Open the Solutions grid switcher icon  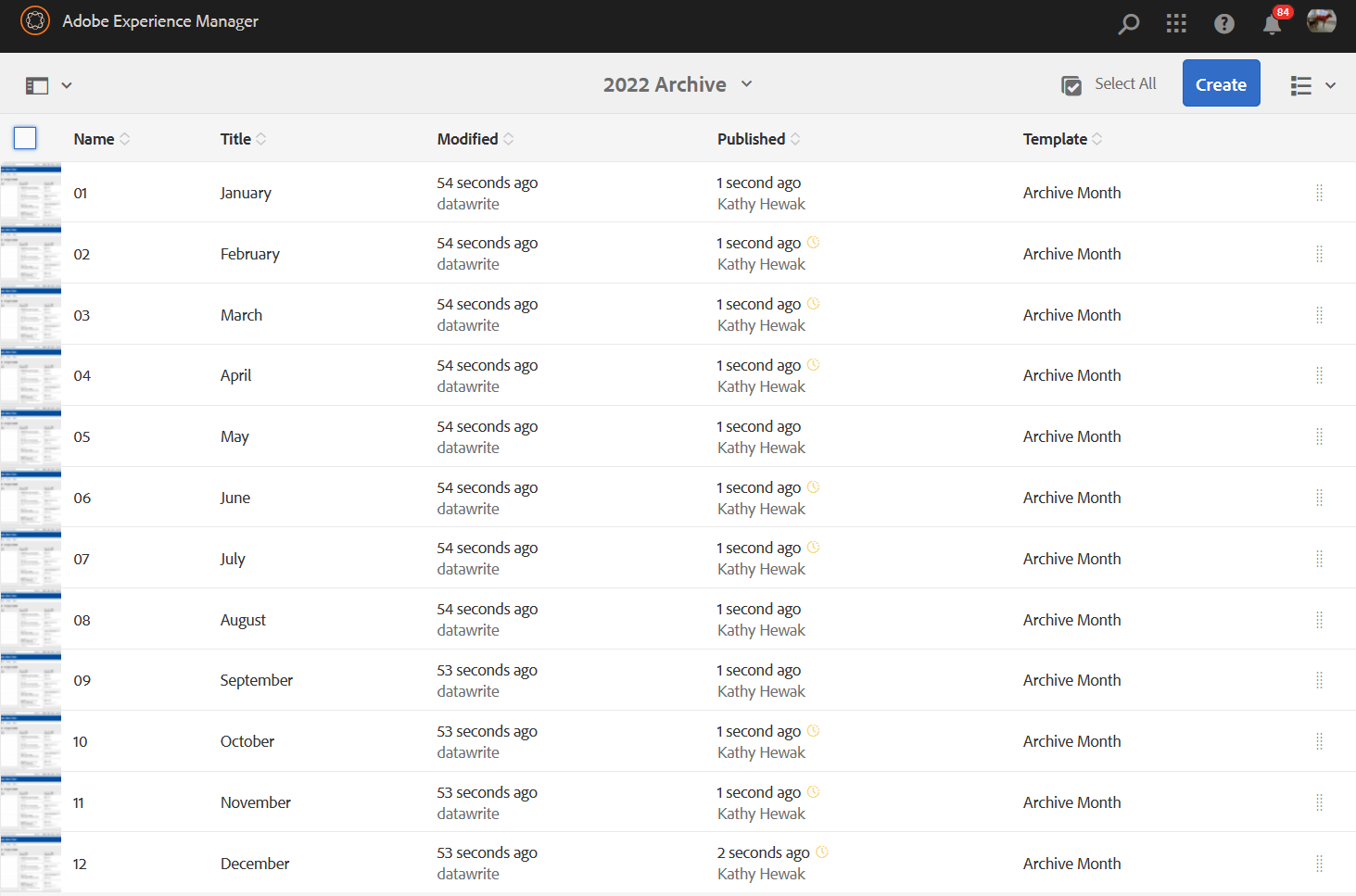coord(1176,24)
